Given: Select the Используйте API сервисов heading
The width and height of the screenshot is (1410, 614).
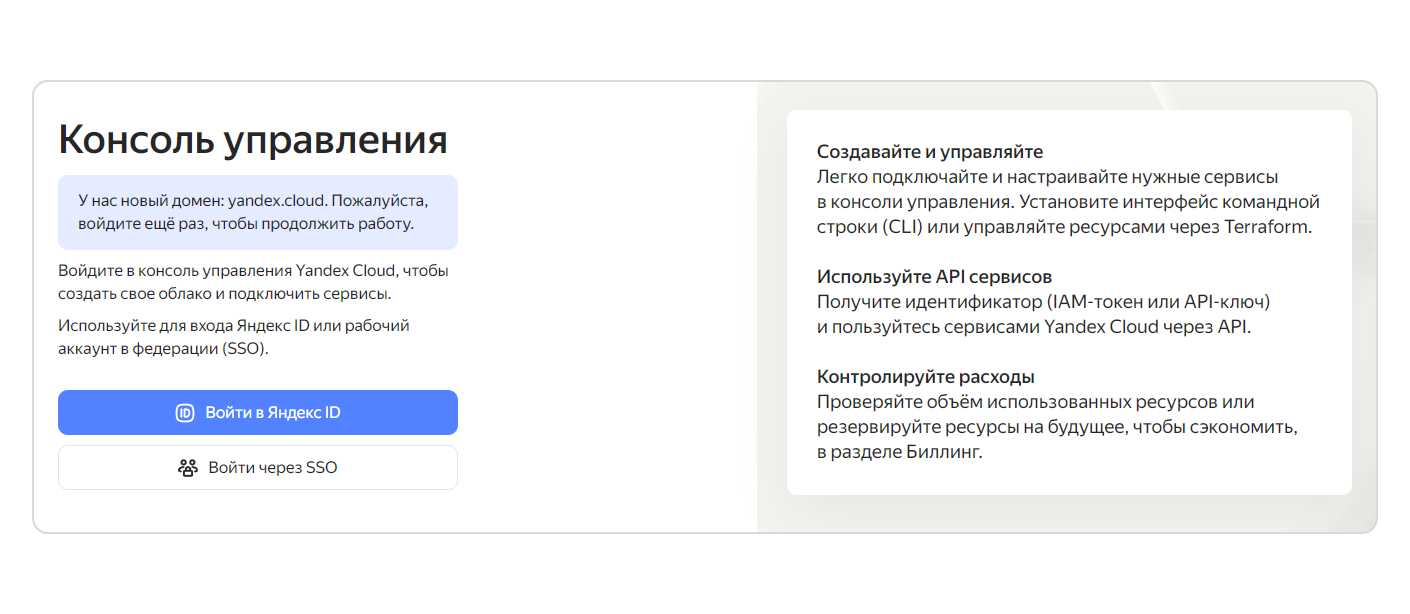Looking at the screenshot, I should (935, 277).
